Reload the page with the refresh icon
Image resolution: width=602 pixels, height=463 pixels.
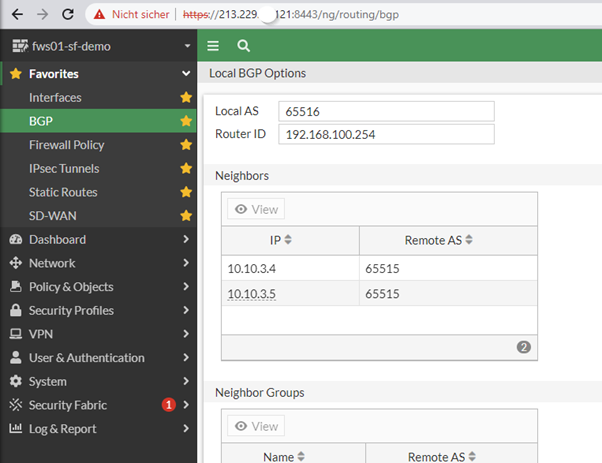pos(68,14)
